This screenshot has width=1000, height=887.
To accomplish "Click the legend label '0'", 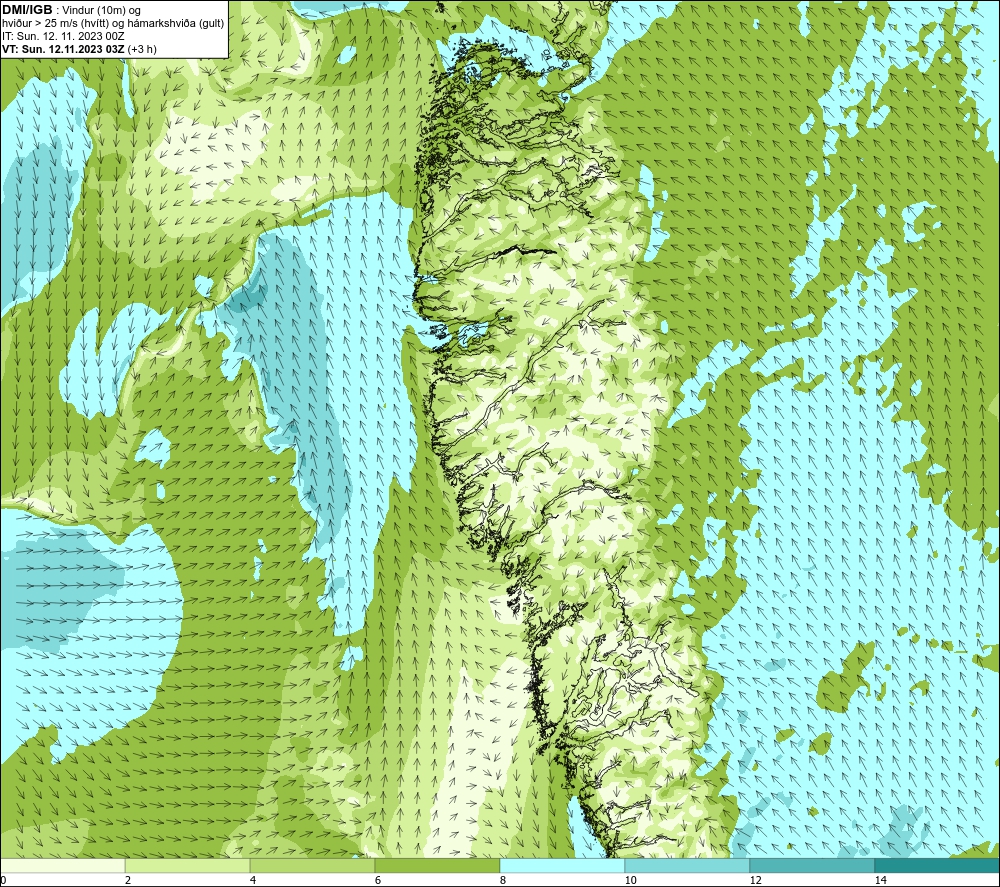I will pos(3,880).
